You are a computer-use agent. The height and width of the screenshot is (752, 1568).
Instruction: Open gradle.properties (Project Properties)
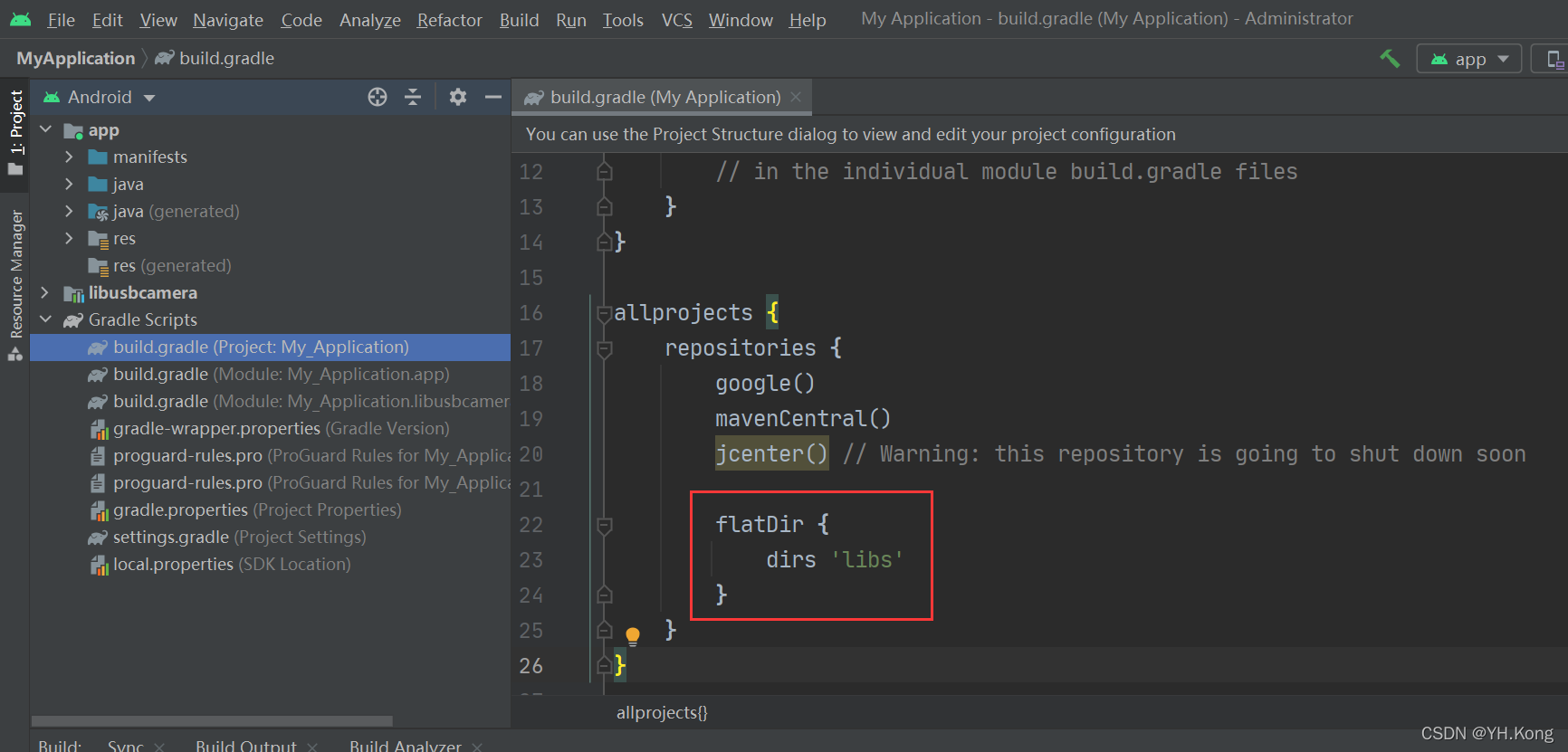coord(245,510)
